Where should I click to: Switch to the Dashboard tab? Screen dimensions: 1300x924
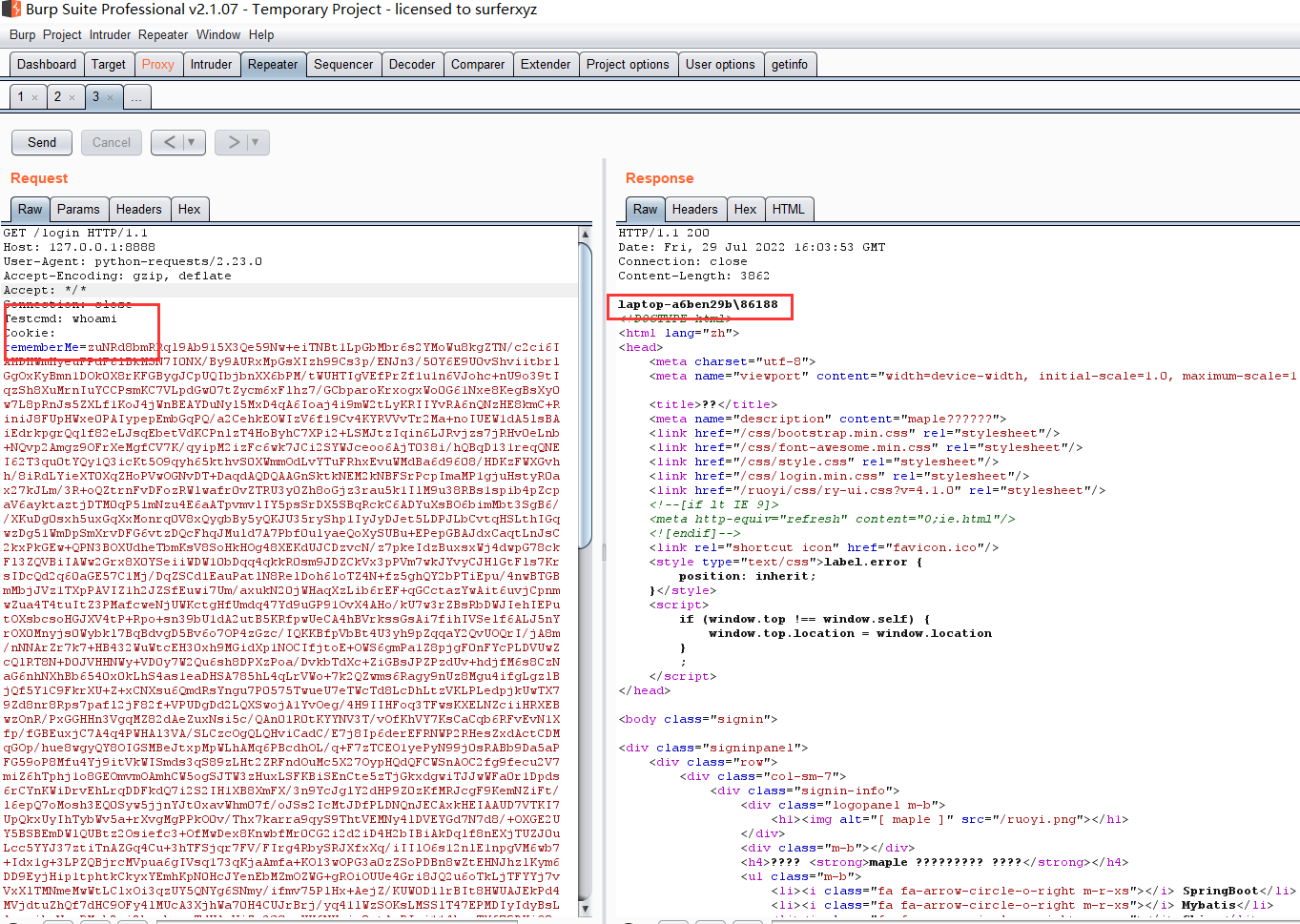click(x=47, y=65)
